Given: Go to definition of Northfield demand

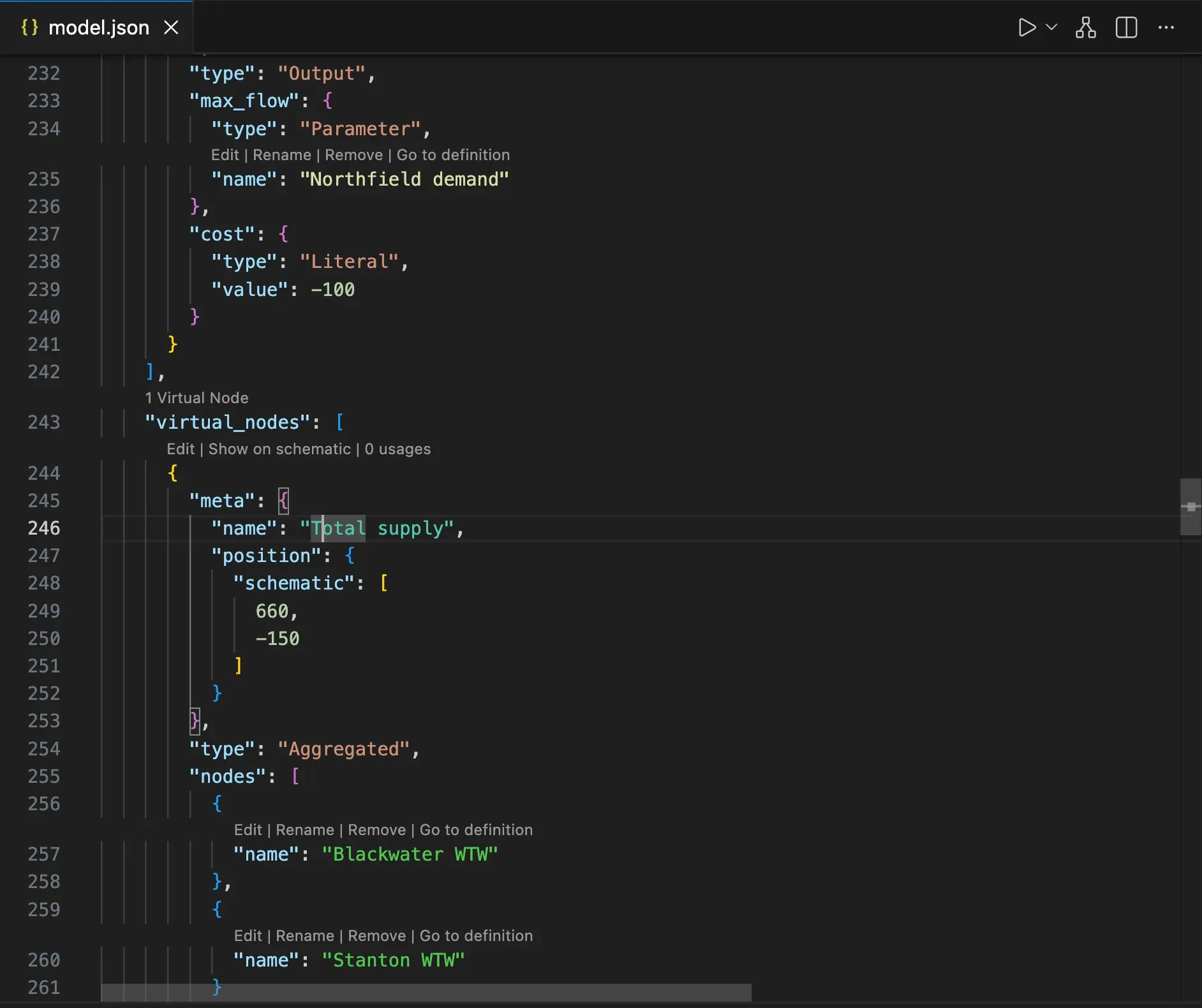Looking at the screenshot, I should [x=453, y=155].
